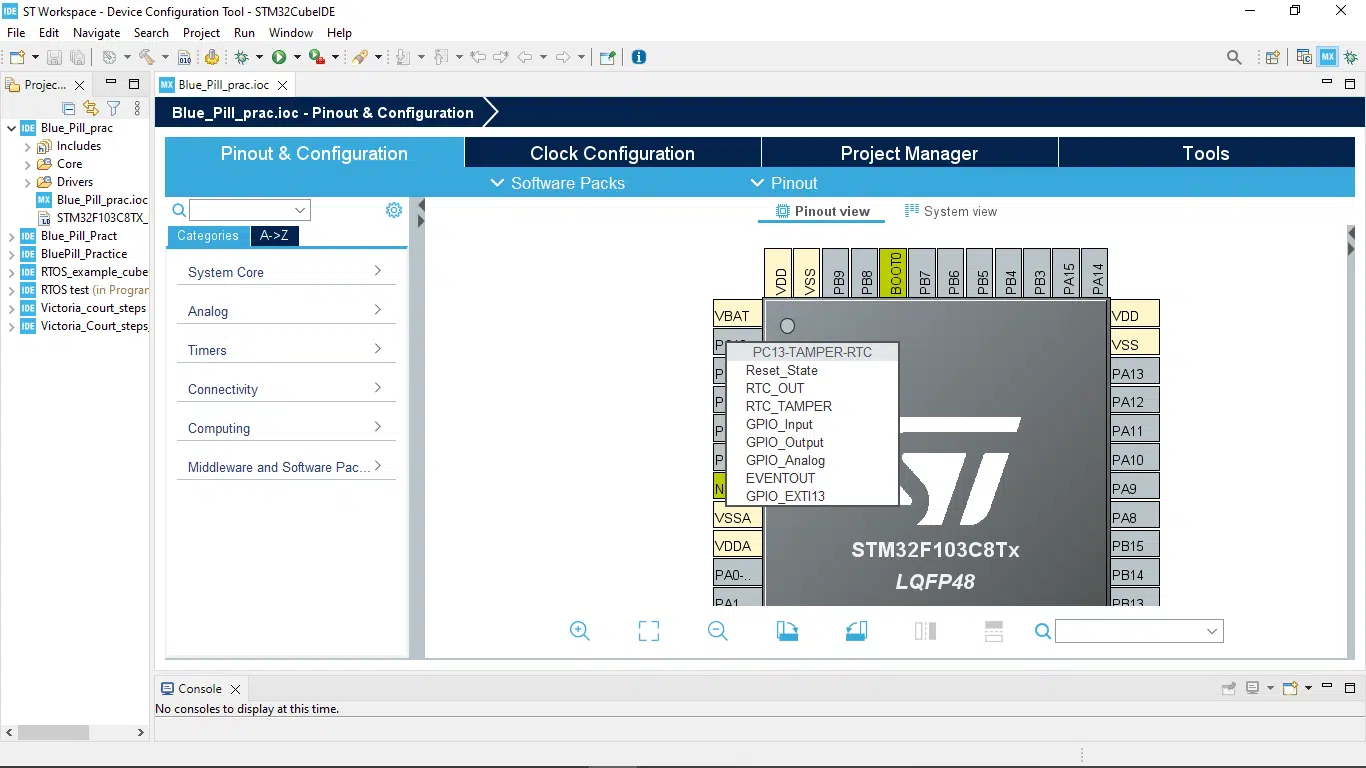Screen dimensions: 1366x768
Task: Open the categories settings gear icon
Action: 394,210
